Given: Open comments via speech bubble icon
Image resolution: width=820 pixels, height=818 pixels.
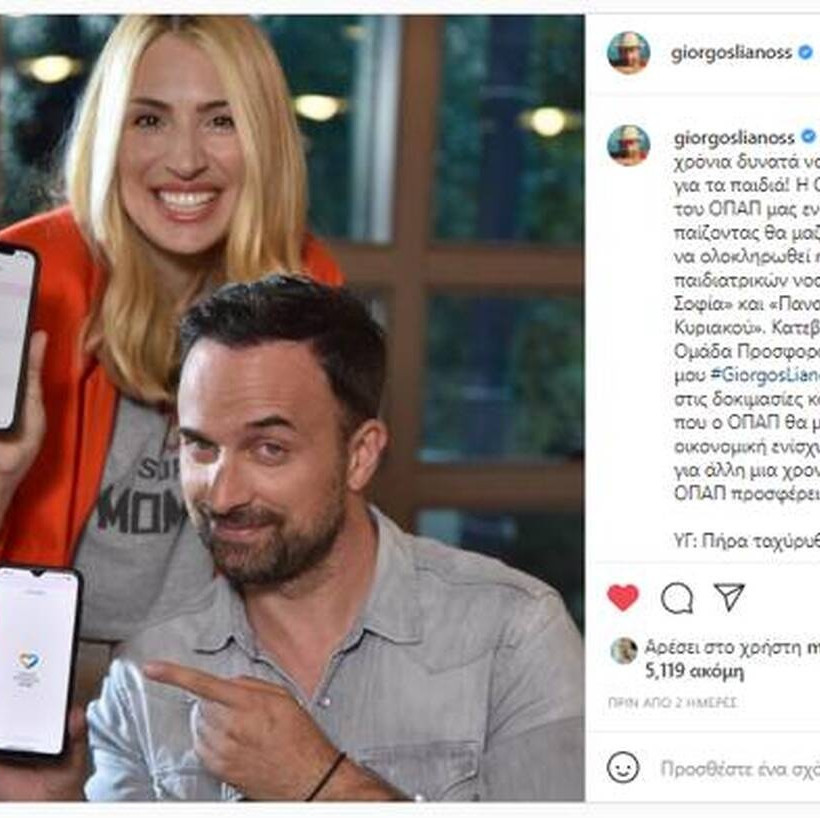Looking at the screenshot, I should (x=677, y=597).
